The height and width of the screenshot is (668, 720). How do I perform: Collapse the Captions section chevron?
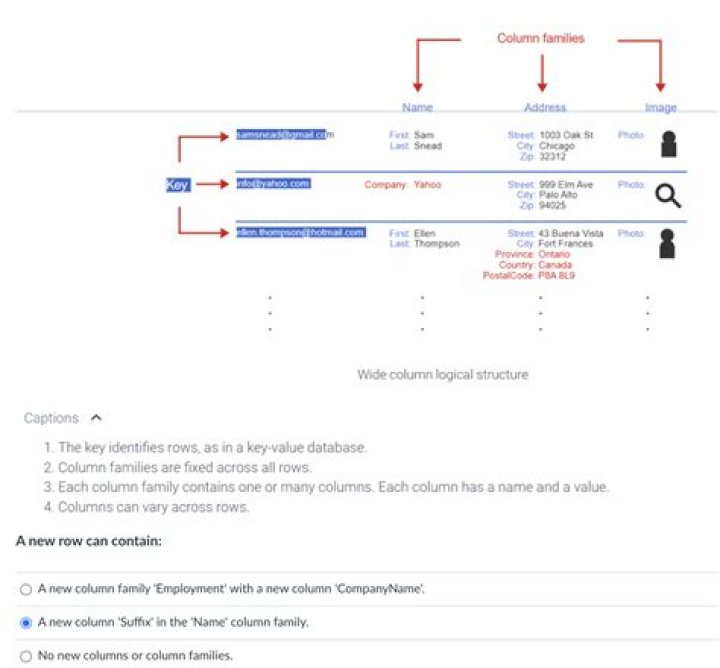coord(96,418)
